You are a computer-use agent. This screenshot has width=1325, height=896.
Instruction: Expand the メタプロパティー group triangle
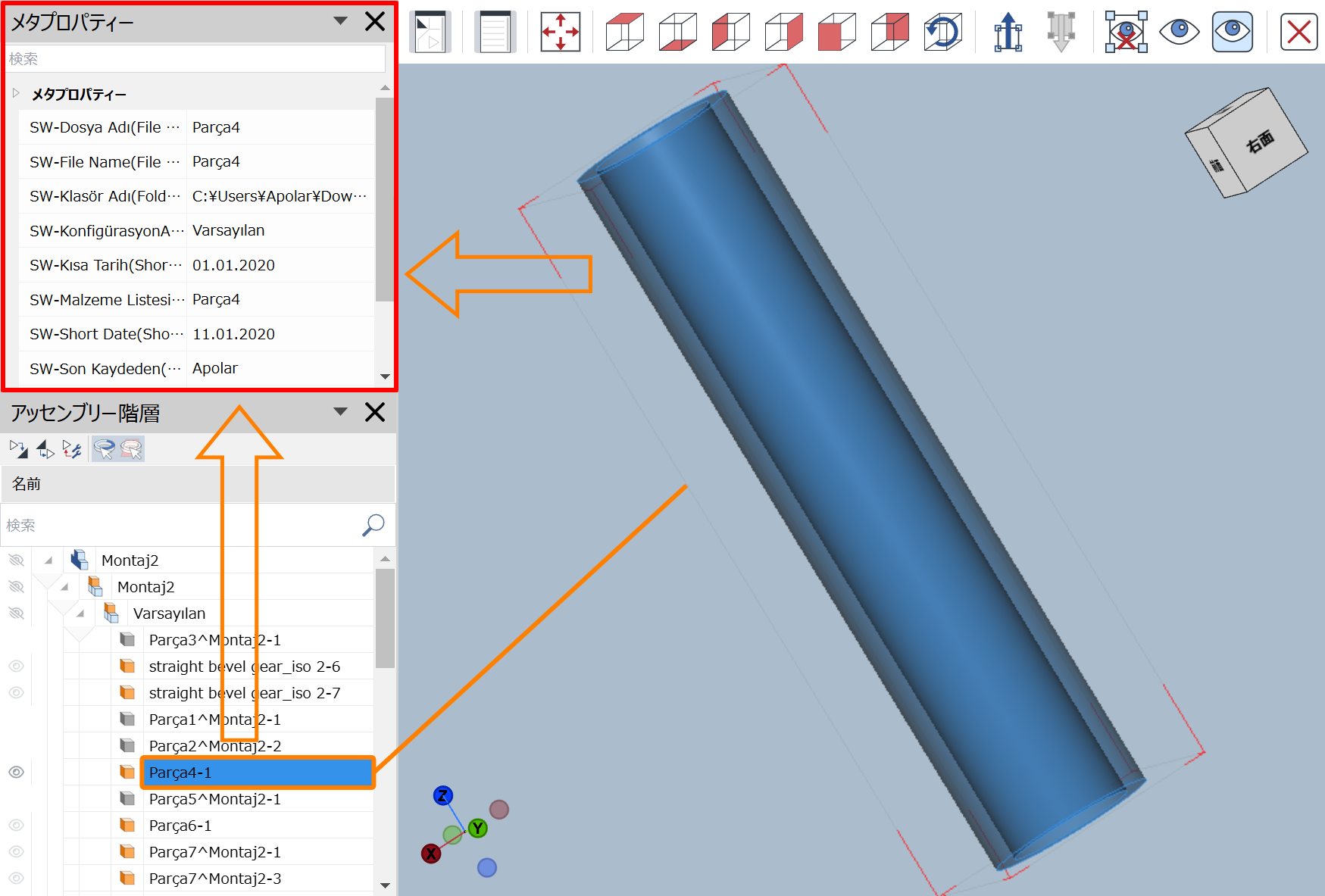point(16,93)
